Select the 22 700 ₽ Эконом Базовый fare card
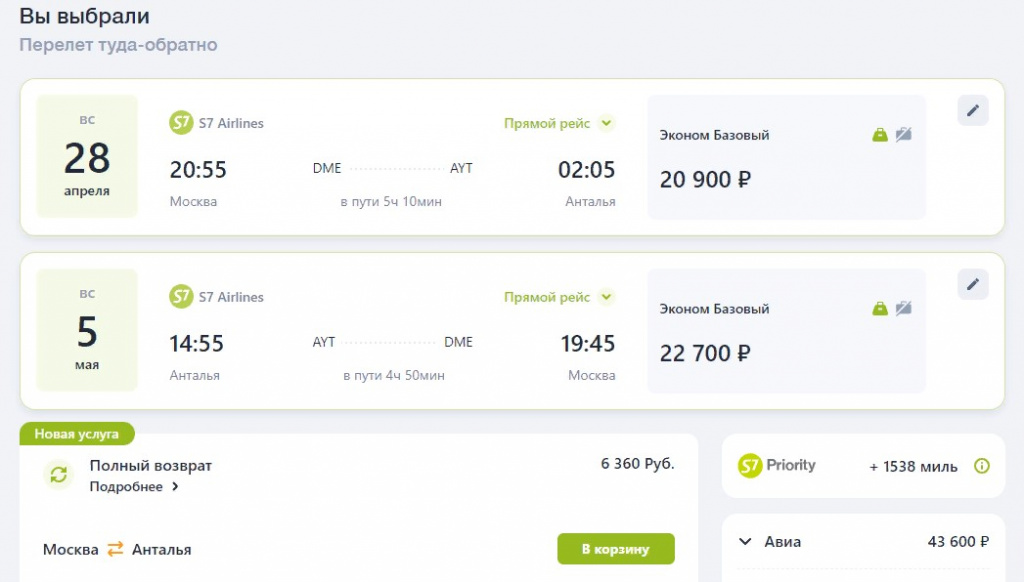The width and height of the screenshot is (1024, 582). [x=786, y=331]
